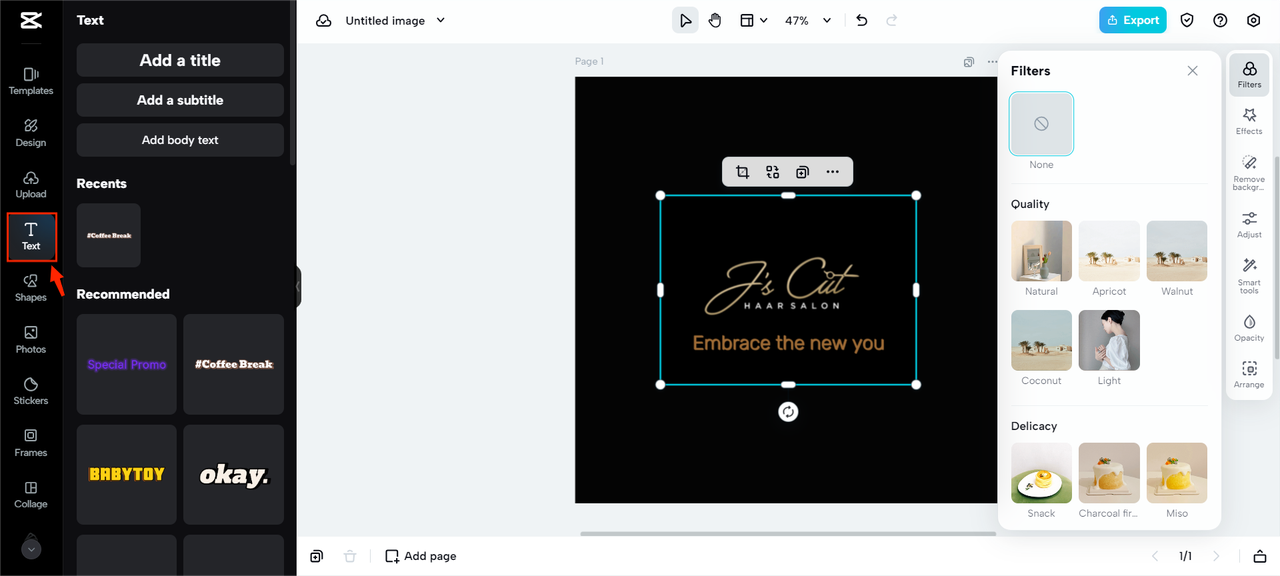This screenshot has width=1280, height=576.
Task: Click duplicate icon in floating toolbar
Action: (x=802, y=172)
